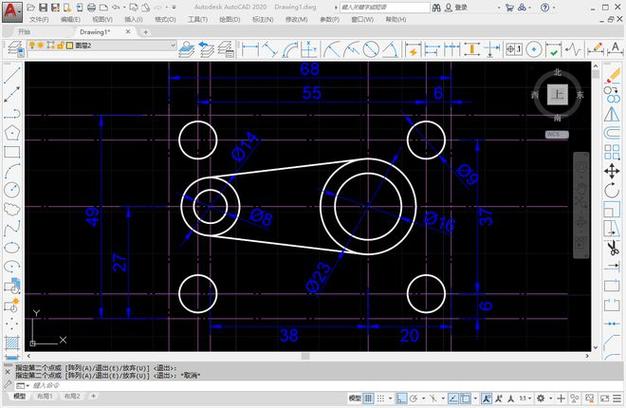626x408 pixels.
Task: Open the 标注(N) menu
Action: point(265,19)
